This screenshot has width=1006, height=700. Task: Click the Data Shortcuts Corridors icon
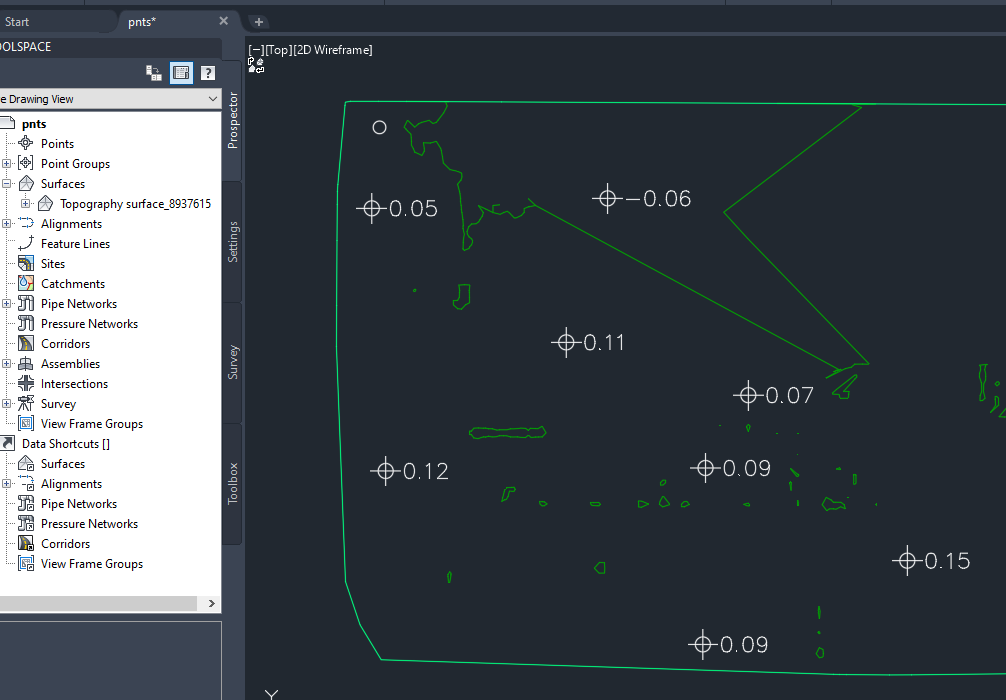26,543
